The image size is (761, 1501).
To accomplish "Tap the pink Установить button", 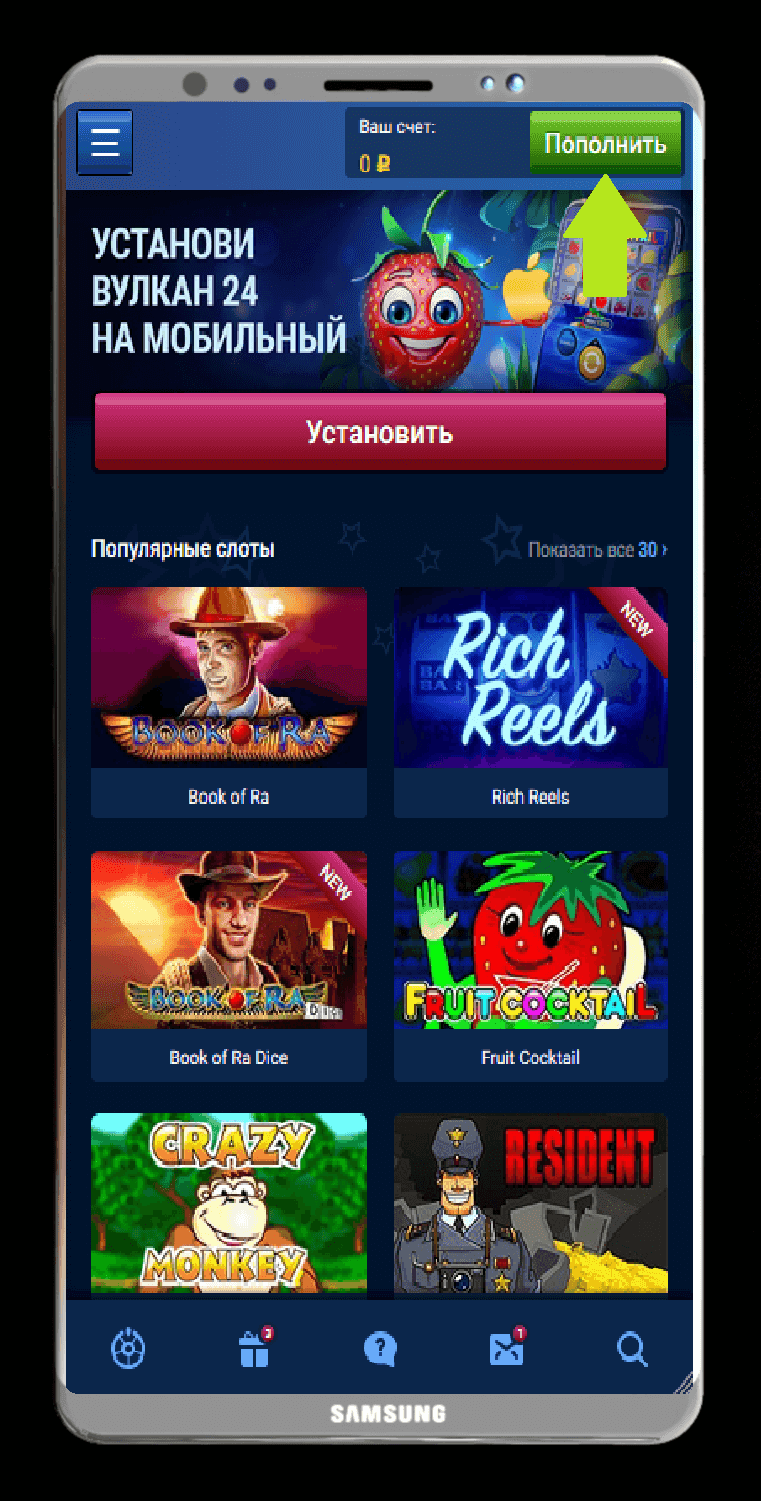I will 380,432.
